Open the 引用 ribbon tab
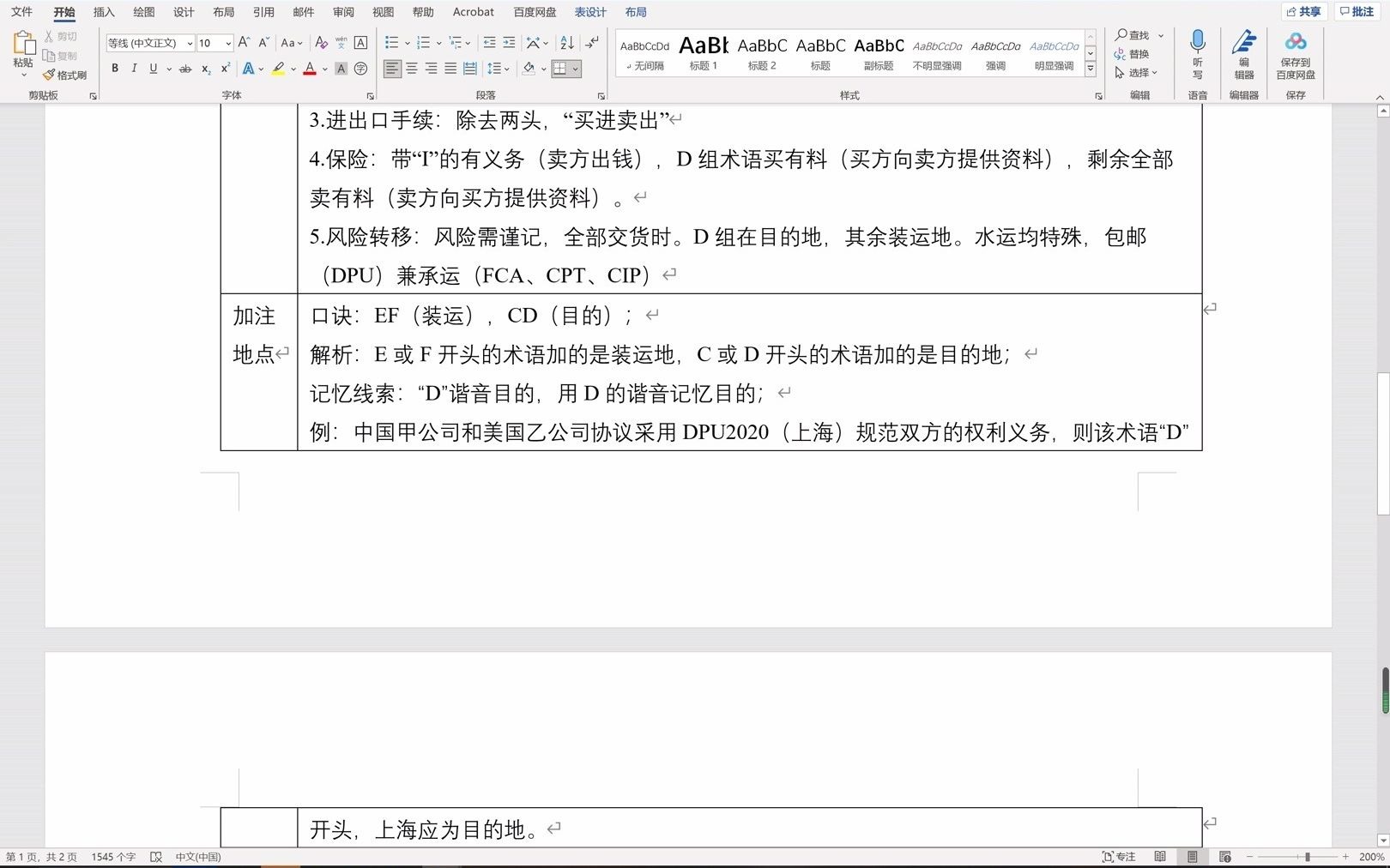Screen dimensions: 1390x868 coord(263,12)
